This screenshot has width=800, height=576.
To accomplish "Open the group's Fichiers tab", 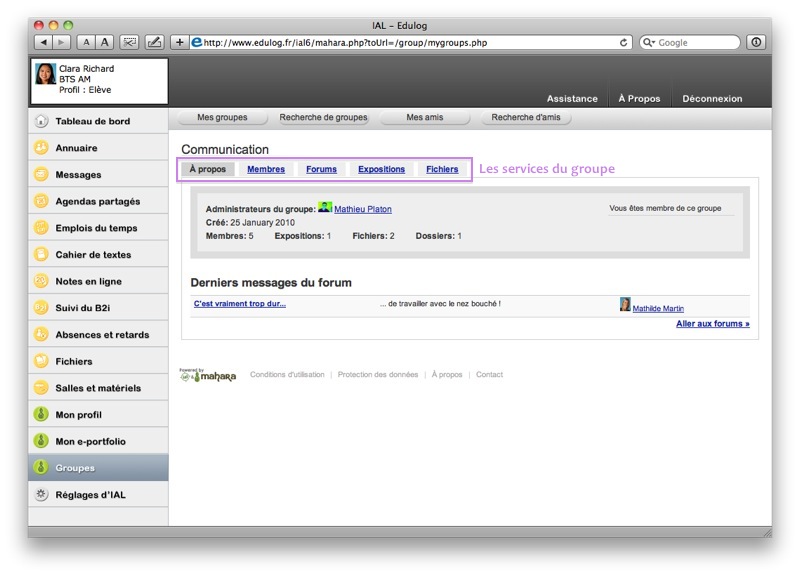I will point(442,170).
